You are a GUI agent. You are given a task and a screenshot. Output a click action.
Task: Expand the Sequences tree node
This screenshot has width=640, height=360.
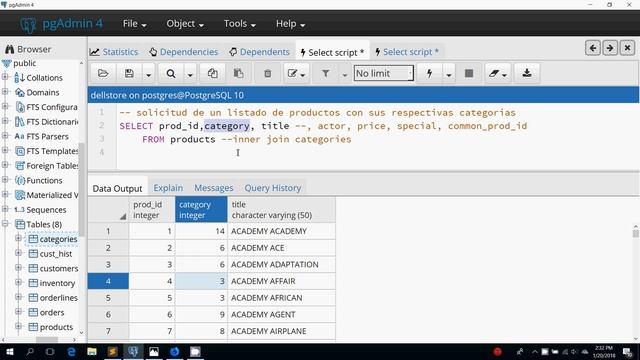[5, 209]
